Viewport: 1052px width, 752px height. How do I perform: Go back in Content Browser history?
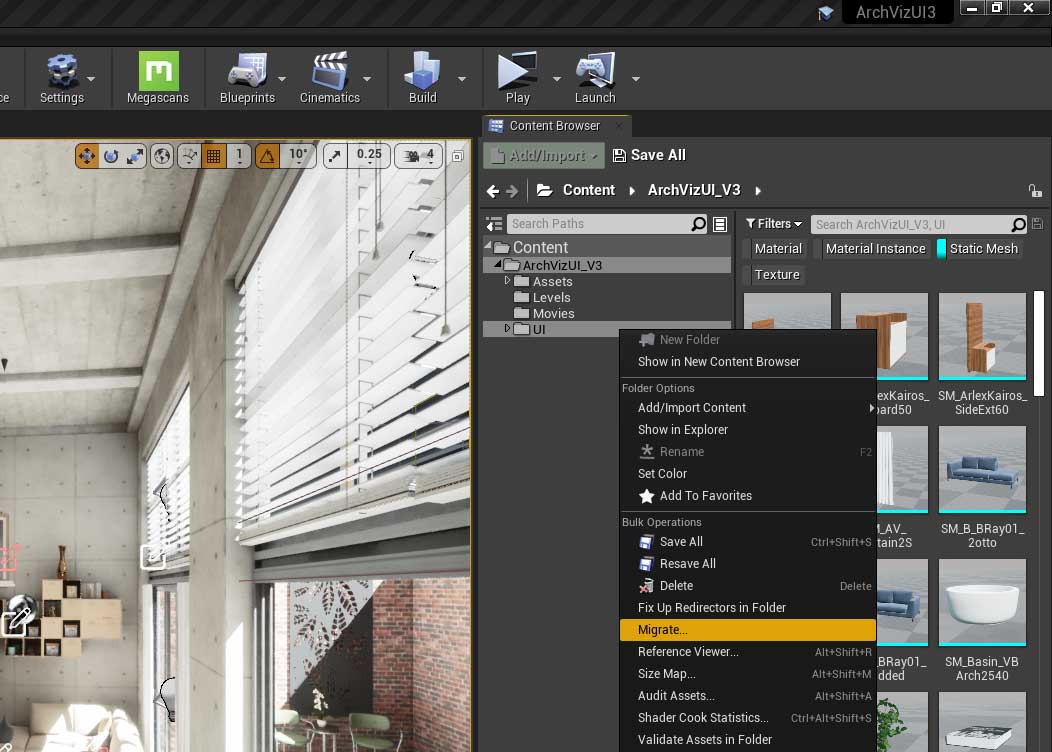point(492,191)
